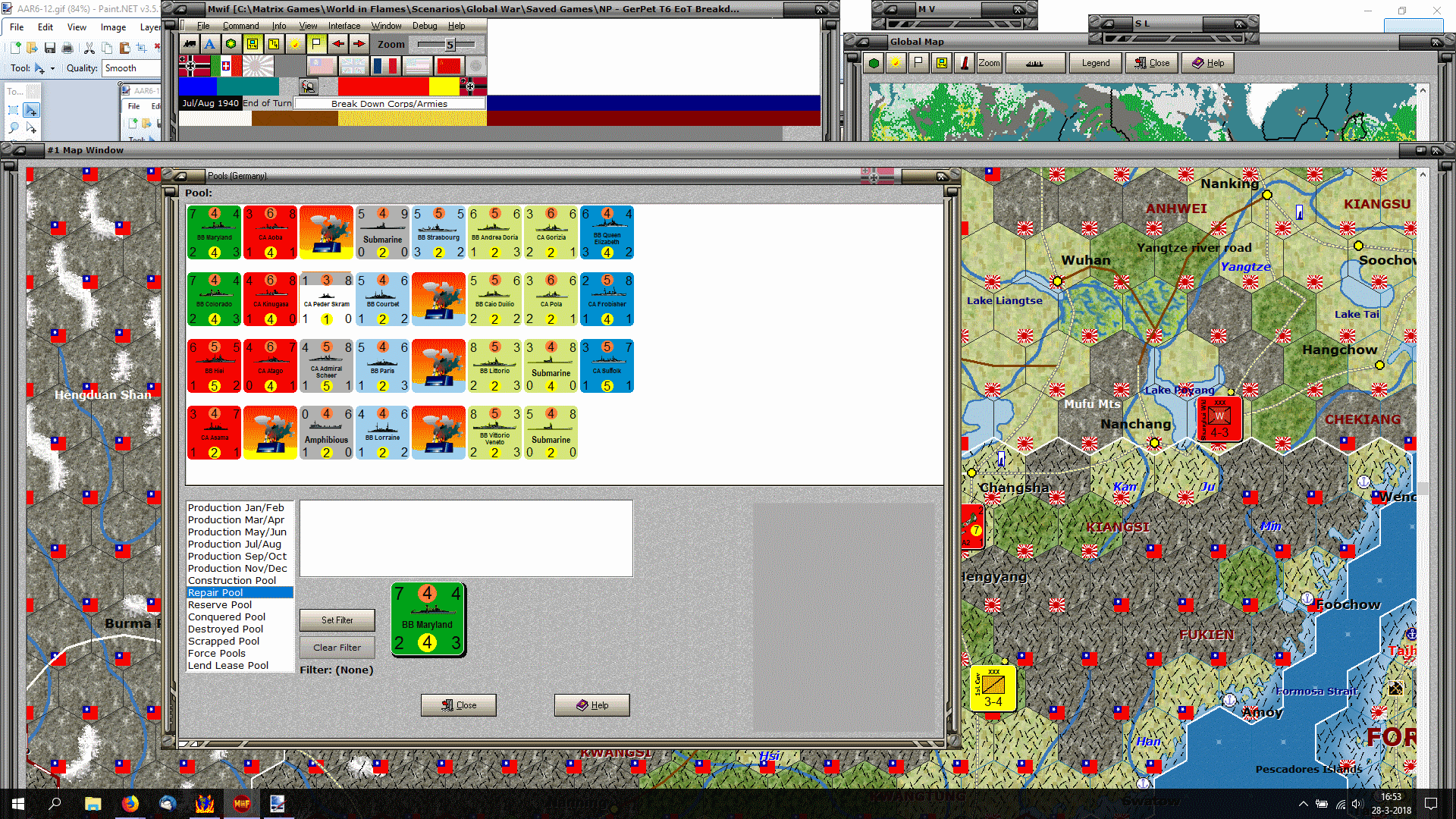Toggle the sun weather icon in Global Map toolbar

coord(896,63)
